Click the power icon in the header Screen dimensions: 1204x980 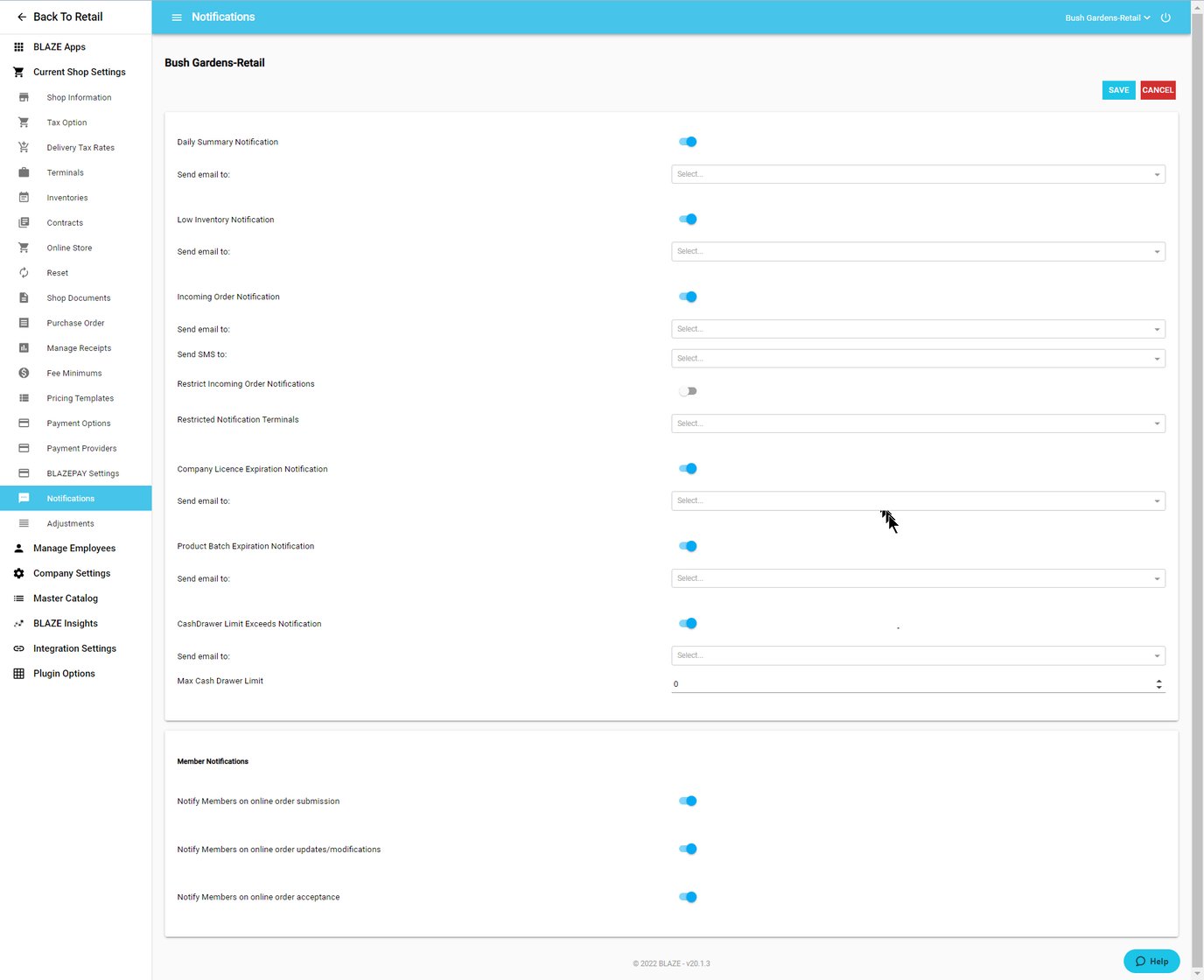[x=1165, y=17]
